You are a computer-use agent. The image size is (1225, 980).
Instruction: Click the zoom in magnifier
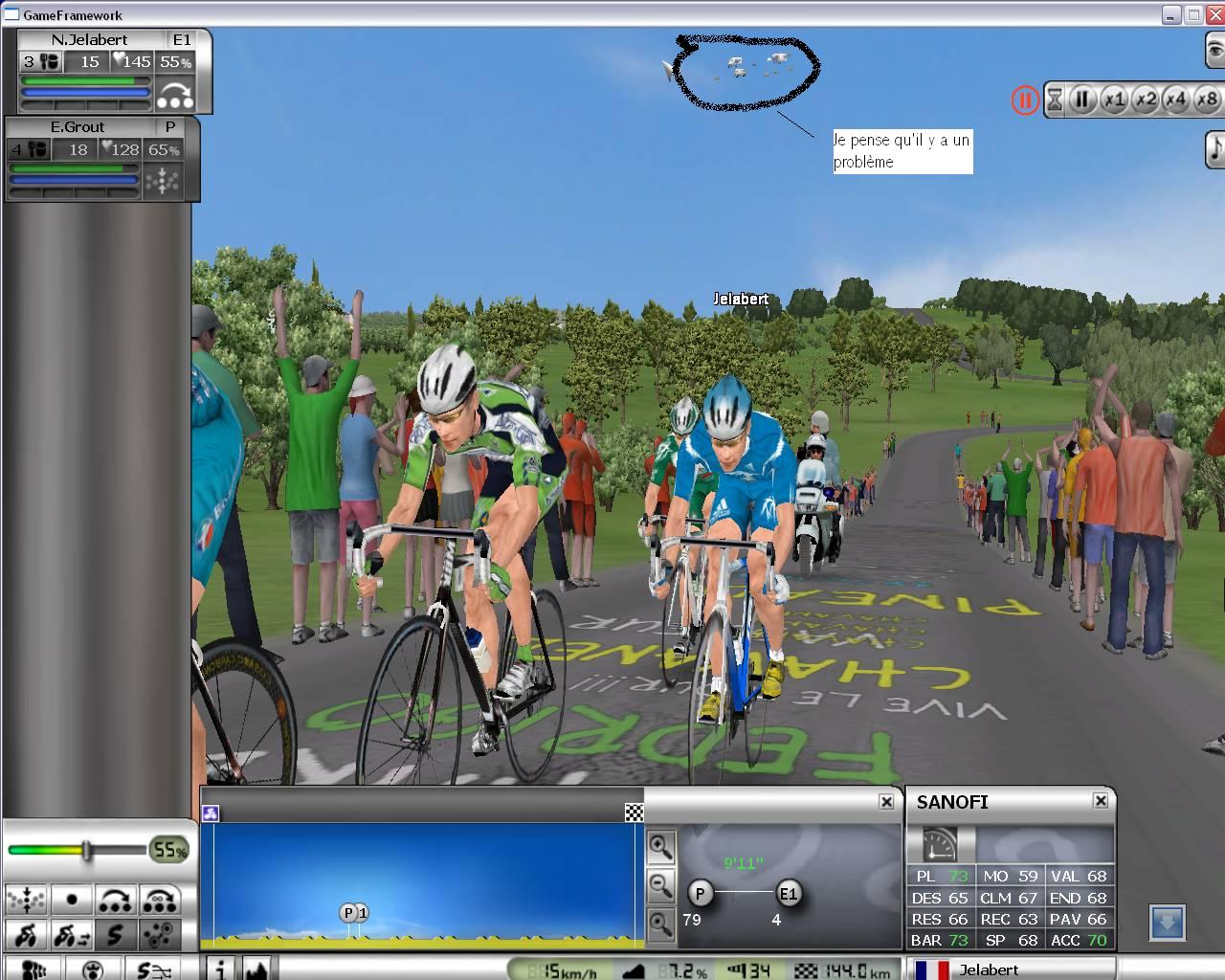click(x=660, y=846)
